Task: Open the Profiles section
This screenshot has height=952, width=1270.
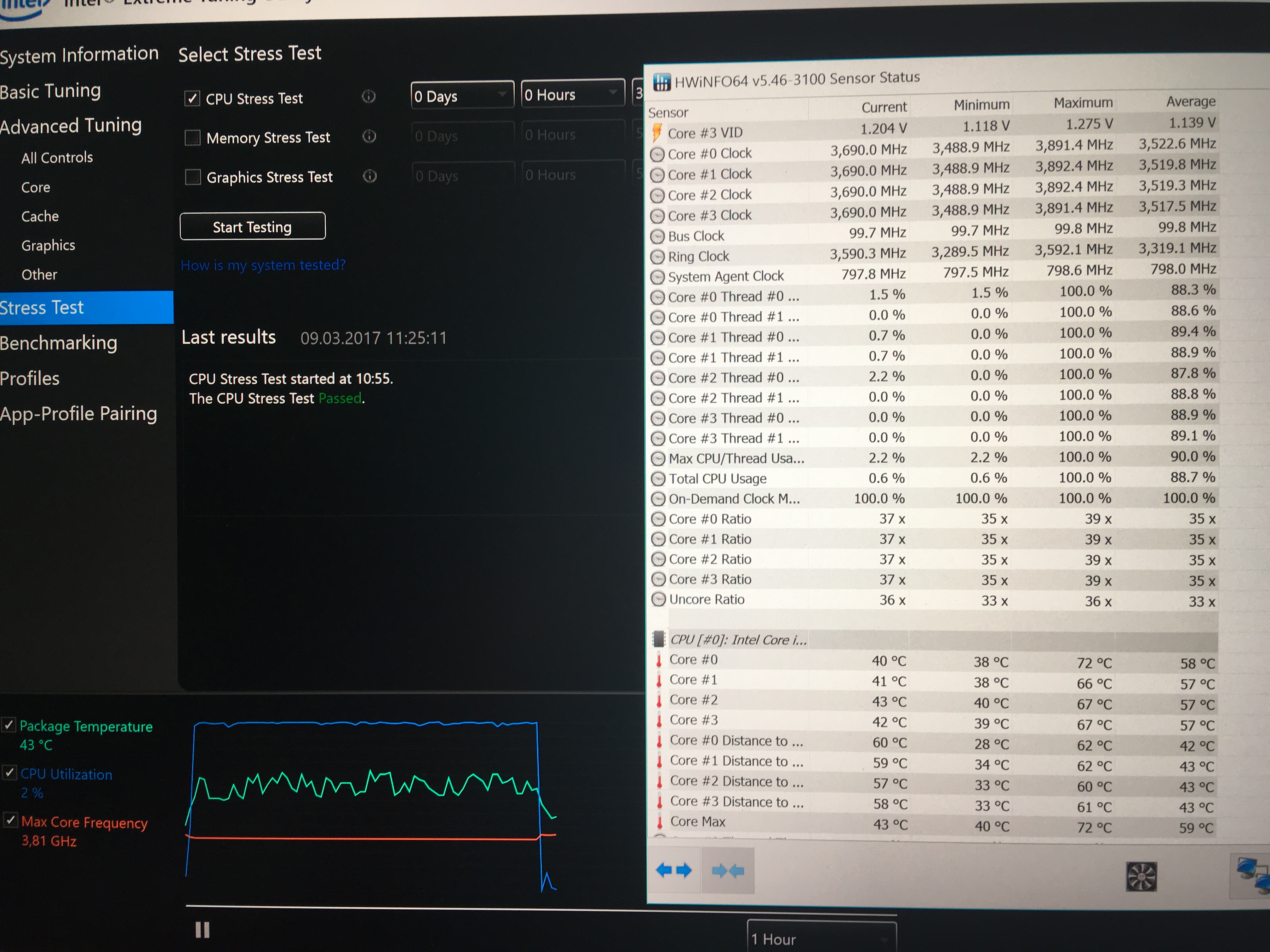Action: coord(30,378)
